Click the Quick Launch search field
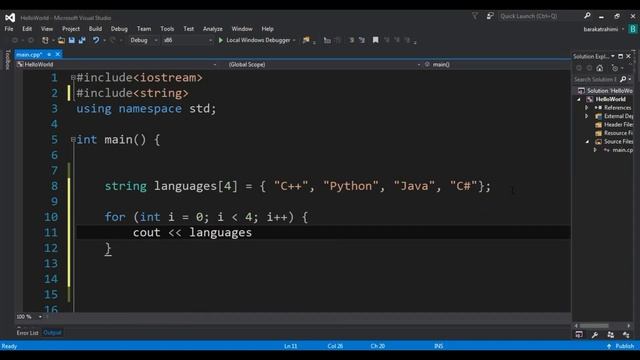640x360 pixels. [x=540, y=16]
